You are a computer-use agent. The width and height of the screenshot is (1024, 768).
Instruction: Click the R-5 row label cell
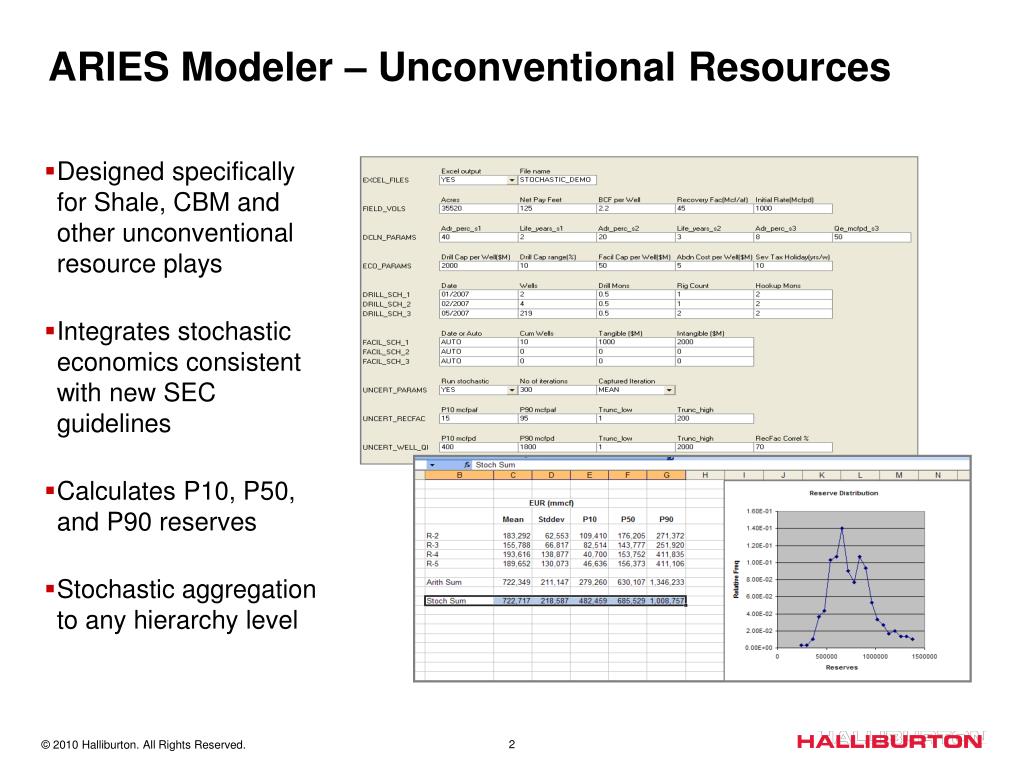click(459, 564)
